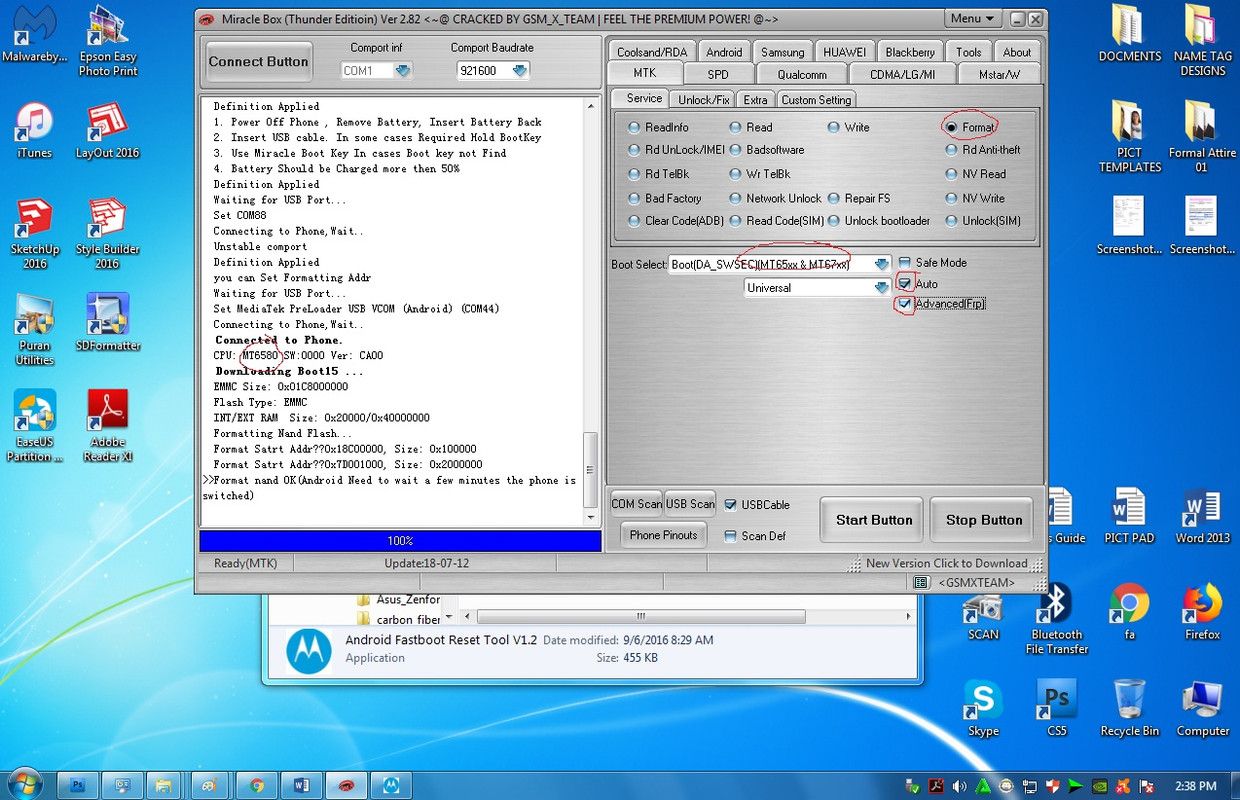
Task: Select the NV Read radio option
Action: [x=975, y=174]
